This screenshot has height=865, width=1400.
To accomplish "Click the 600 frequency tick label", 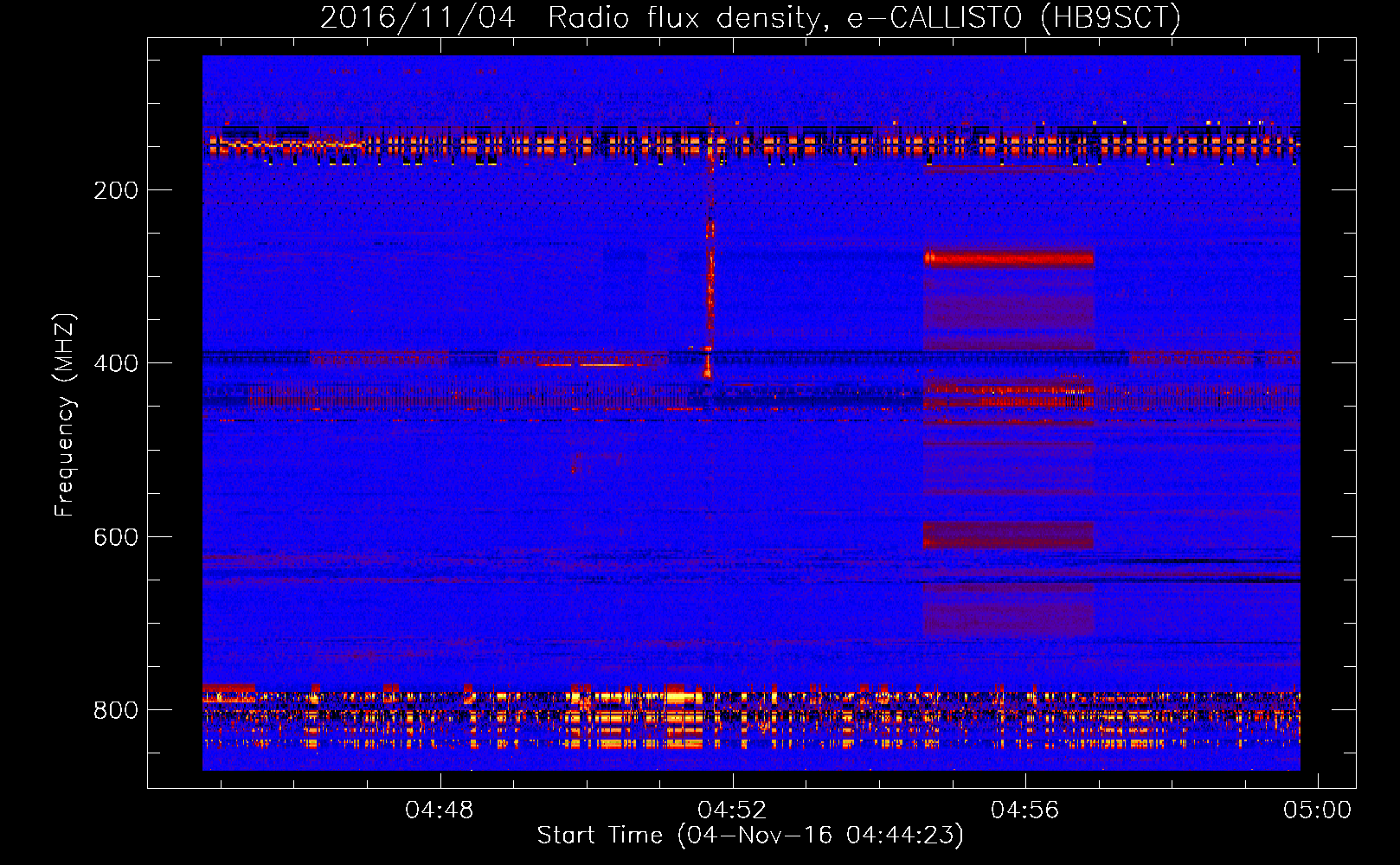I will (116, 537).
